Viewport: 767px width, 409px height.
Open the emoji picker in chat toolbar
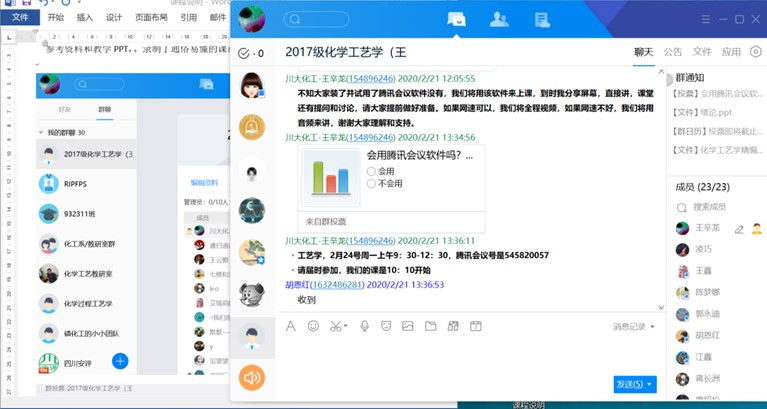click(x=313, y=326)
